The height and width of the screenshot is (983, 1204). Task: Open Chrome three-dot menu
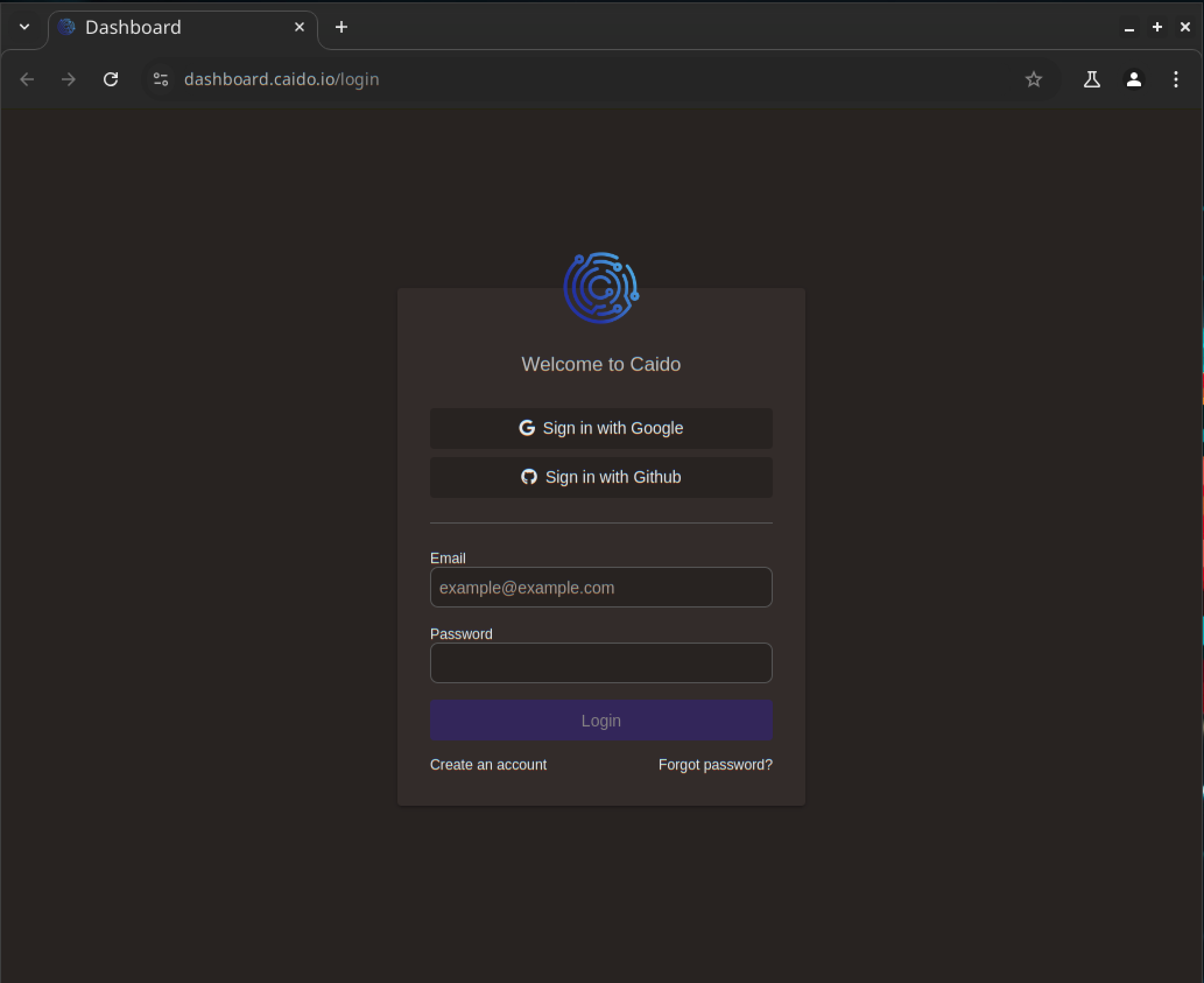(x=1175, y=79)
